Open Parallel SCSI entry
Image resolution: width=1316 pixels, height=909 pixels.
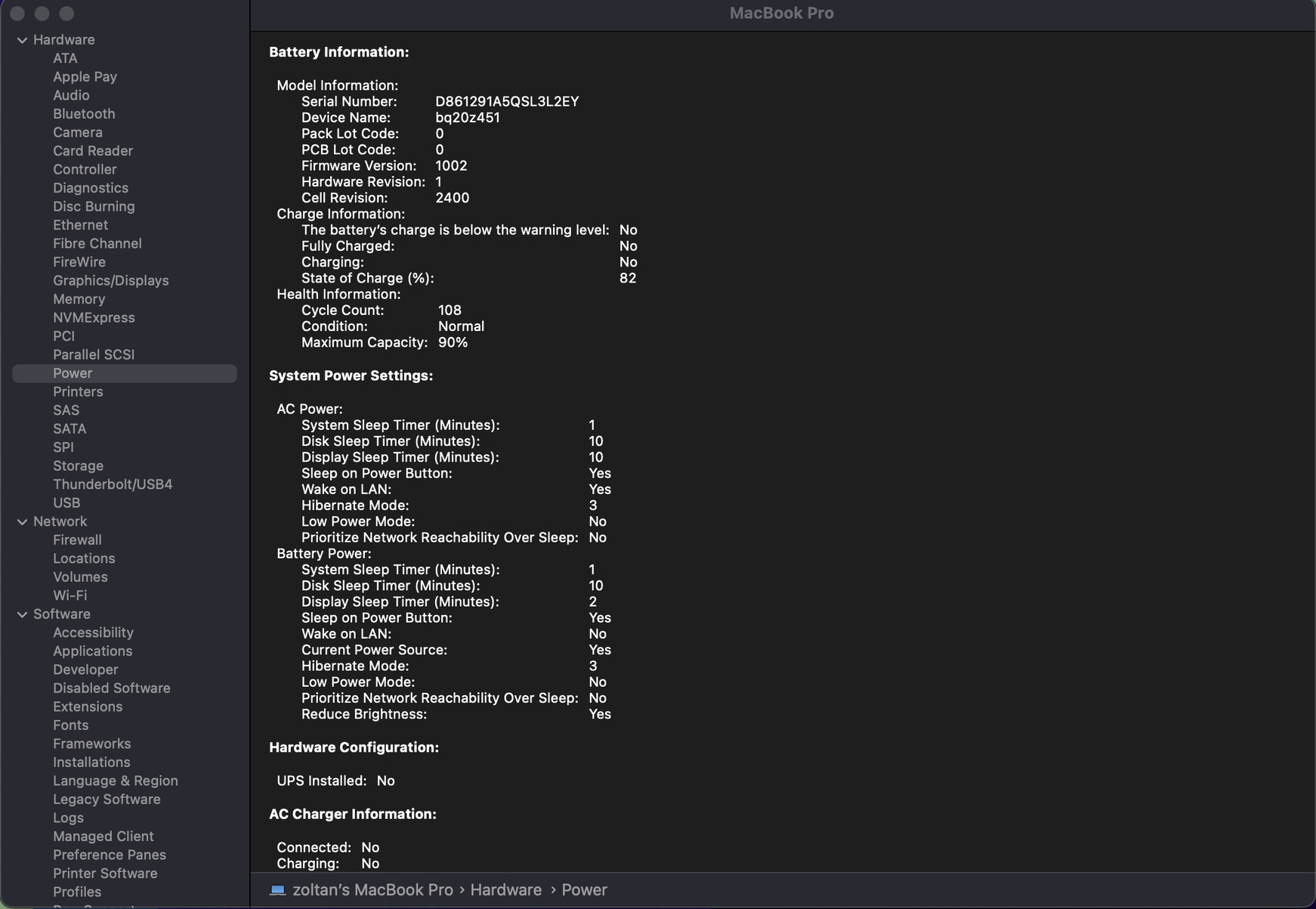94,354
